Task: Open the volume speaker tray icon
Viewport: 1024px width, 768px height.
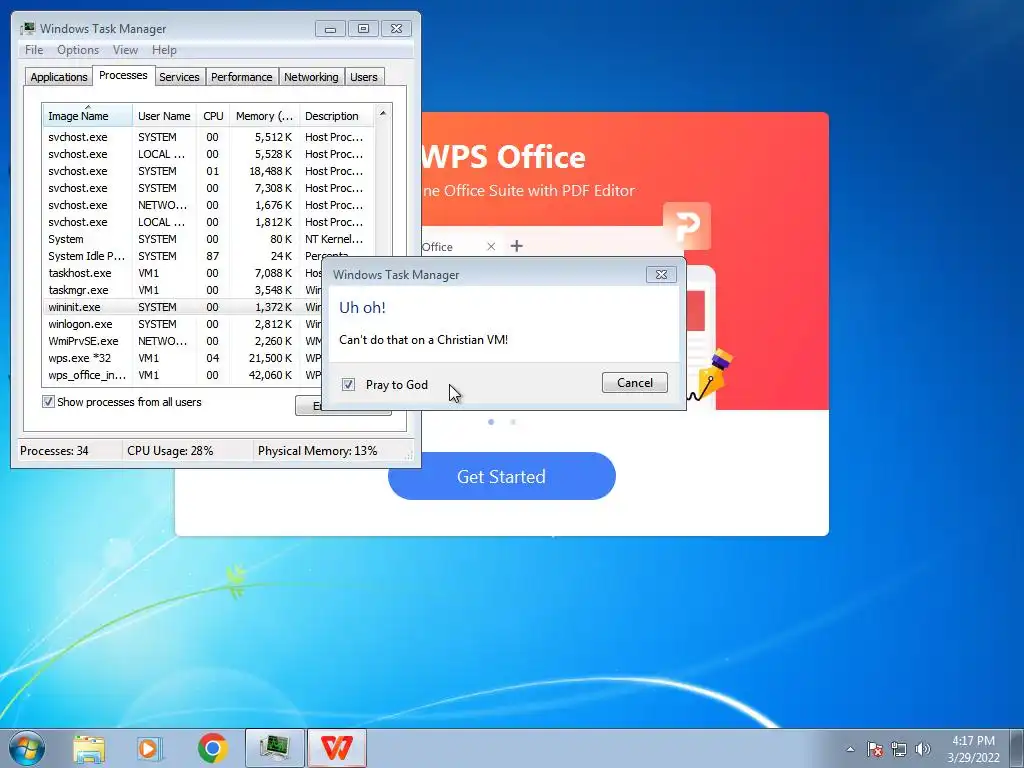Action: pyautogui.click(x=922, y=749)
